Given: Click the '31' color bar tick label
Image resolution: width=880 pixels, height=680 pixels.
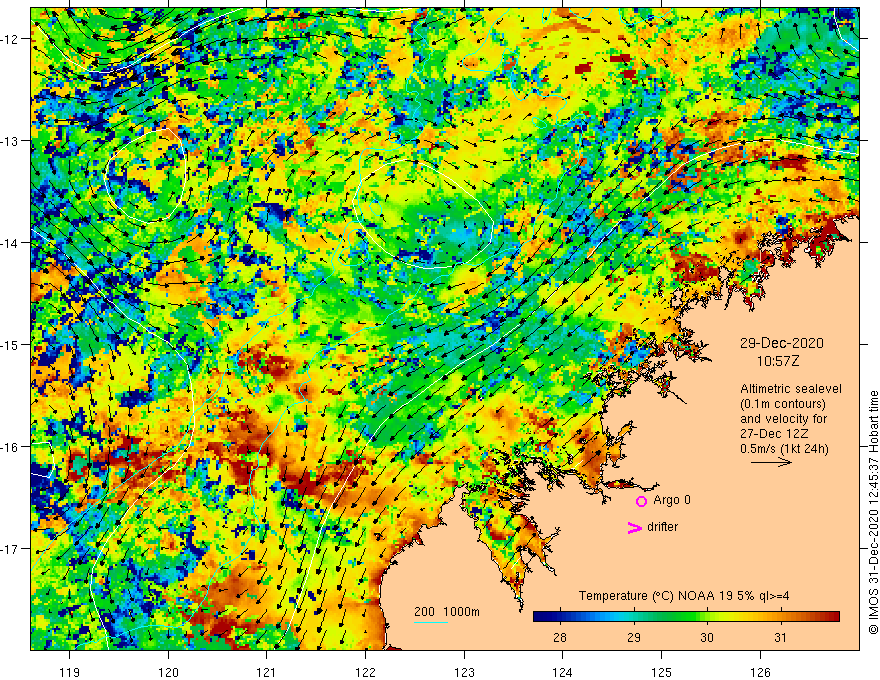Looking at the screenshot, I should tap(780, 637).
